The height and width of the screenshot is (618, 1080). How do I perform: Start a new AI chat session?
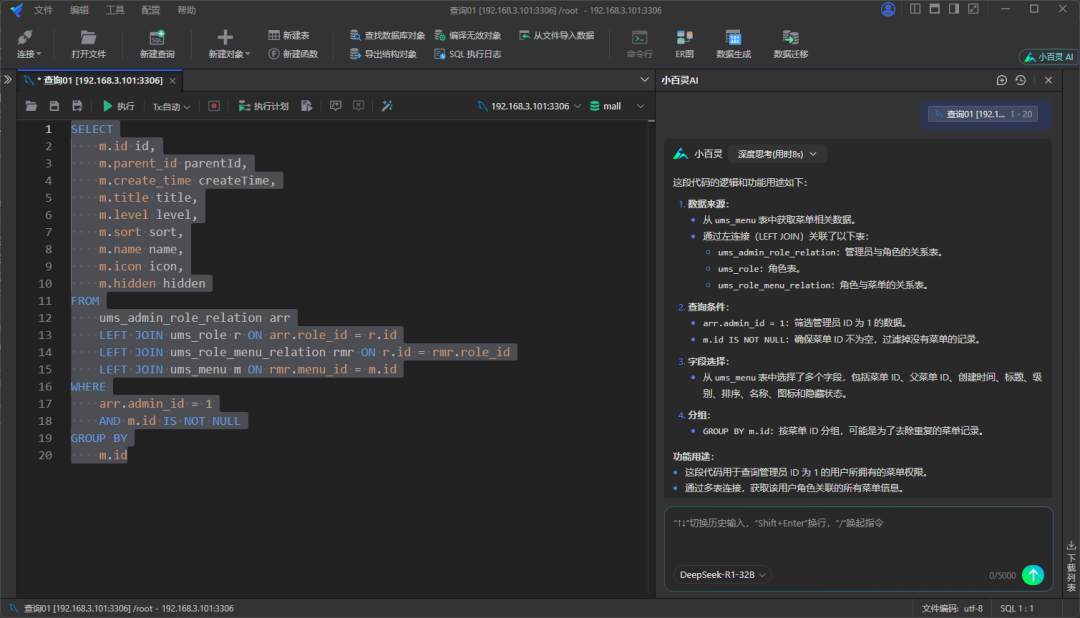click(x=1002, y=80)
